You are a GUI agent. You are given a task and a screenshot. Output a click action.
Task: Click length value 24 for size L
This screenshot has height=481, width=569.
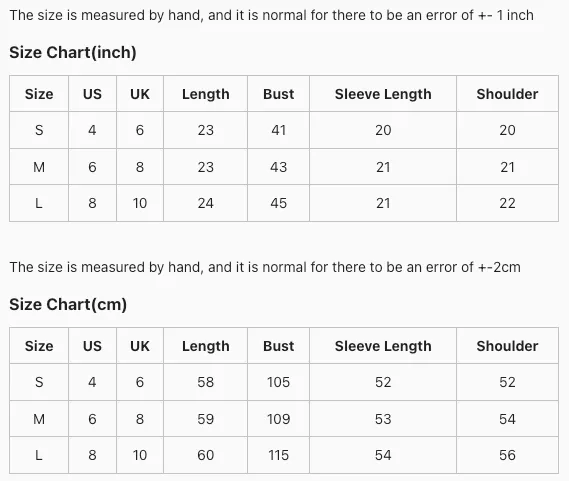pos(205,203)
